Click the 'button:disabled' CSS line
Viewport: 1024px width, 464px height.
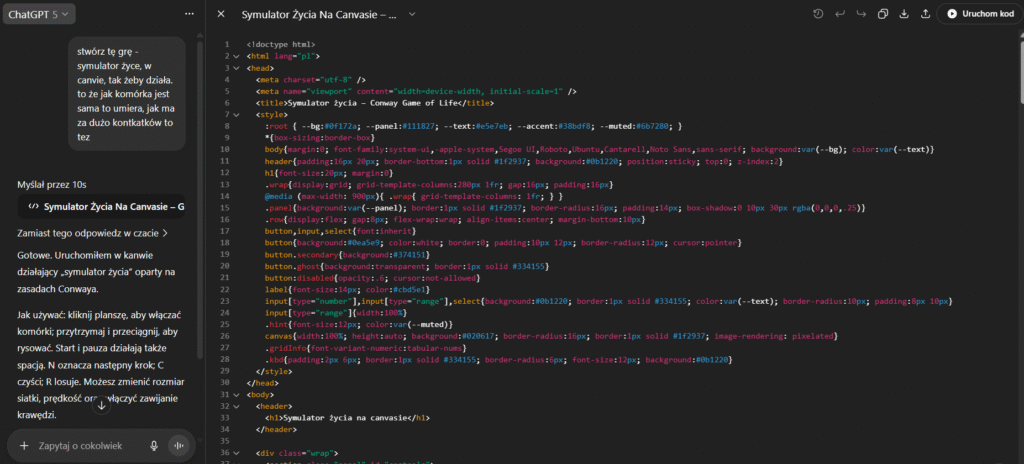[x=372, y=278]
